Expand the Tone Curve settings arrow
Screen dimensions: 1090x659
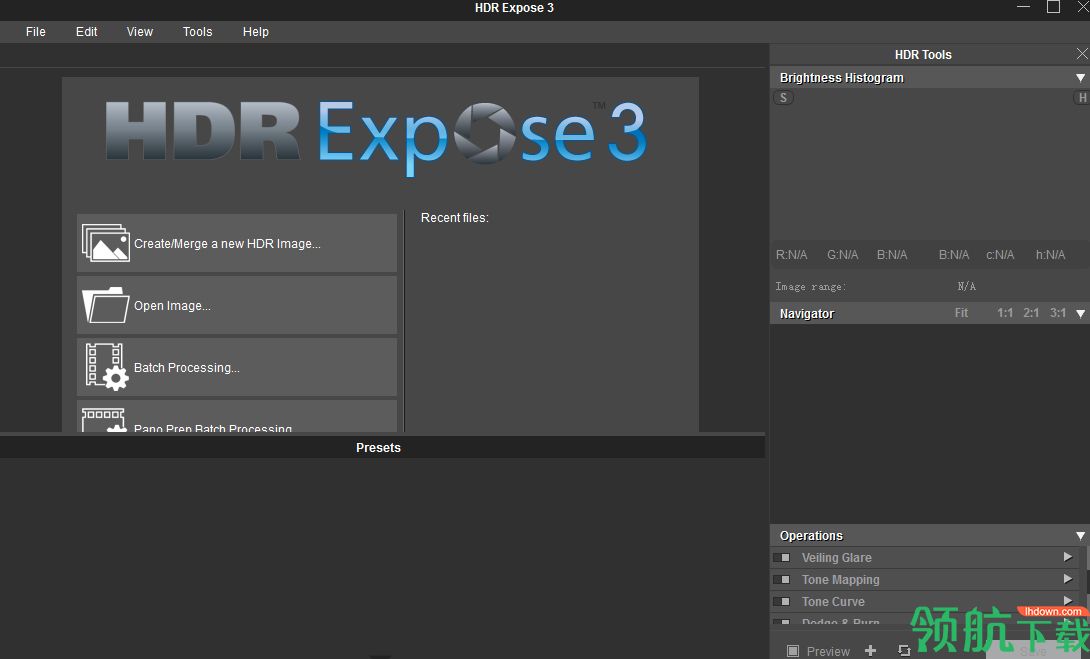[1068, 600]
